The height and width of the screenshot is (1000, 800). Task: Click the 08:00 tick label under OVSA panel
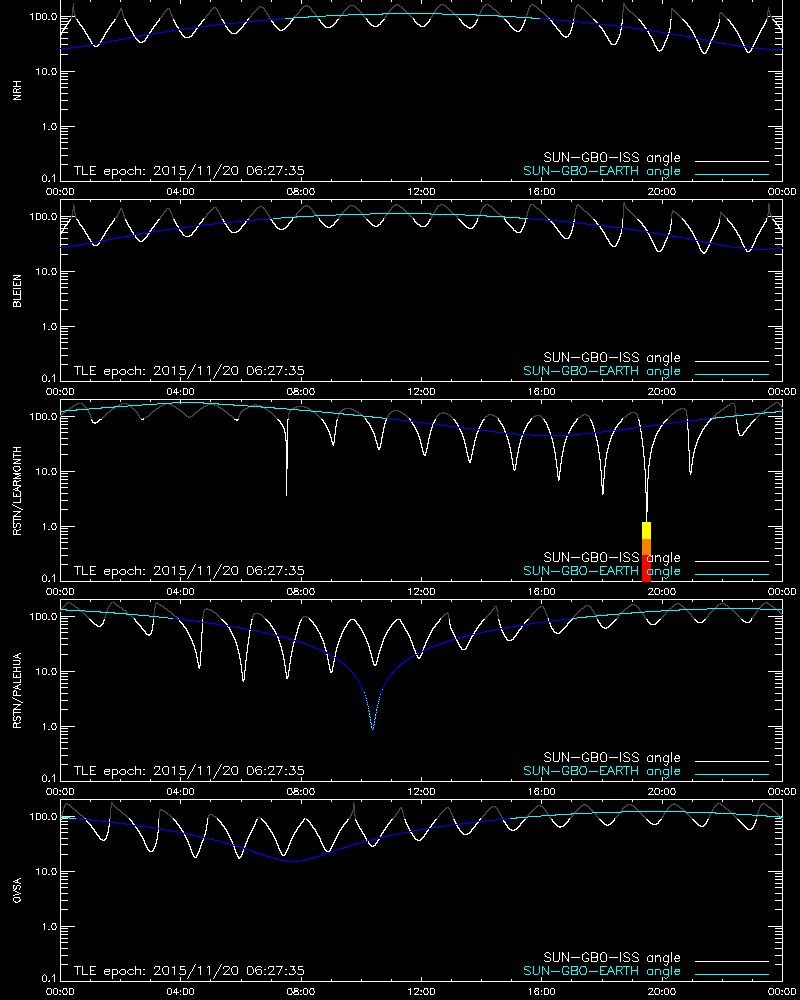300,992
